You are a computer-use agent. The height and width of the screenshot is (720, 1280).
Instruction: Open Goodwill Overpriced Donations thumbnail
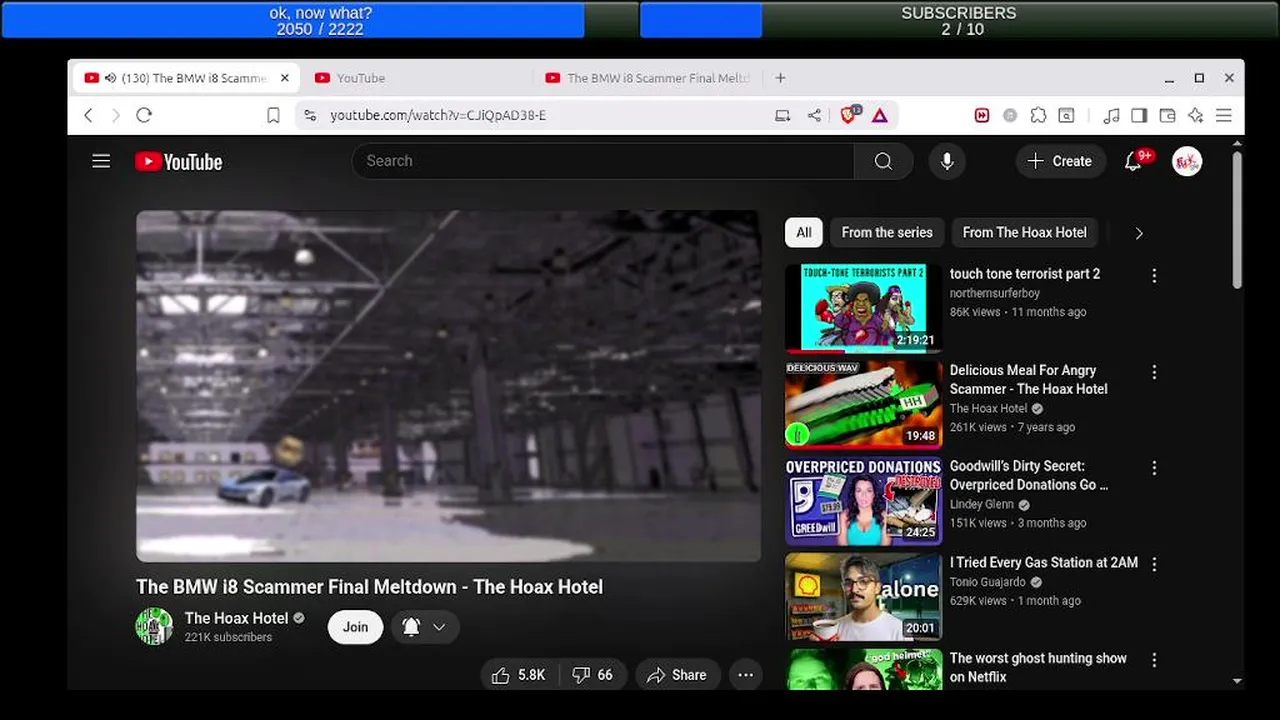click(863, 501)
